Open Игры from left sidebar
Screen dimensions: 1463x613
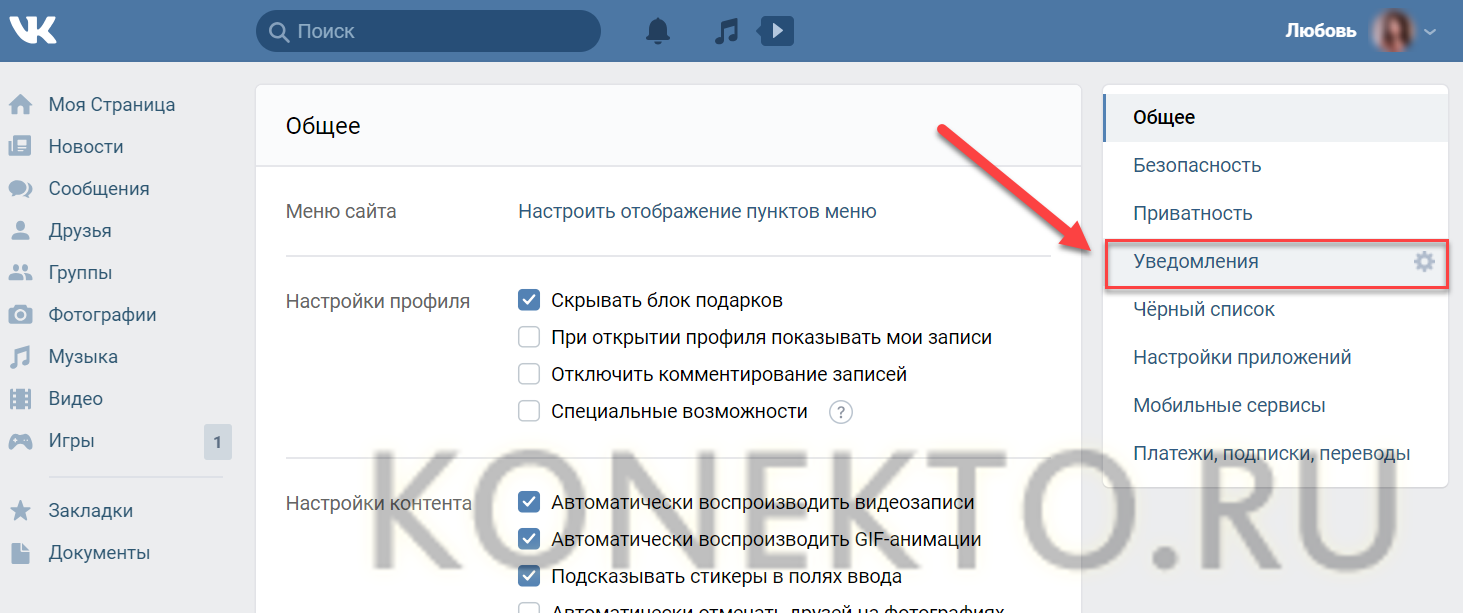pyautogui.click(x=72, y=441)
